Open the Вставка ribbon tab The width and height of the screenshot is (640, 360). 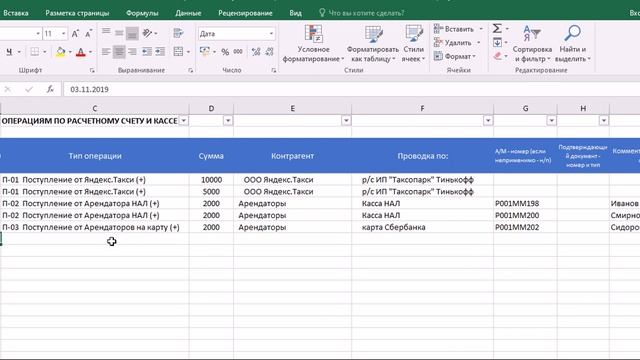16,13
